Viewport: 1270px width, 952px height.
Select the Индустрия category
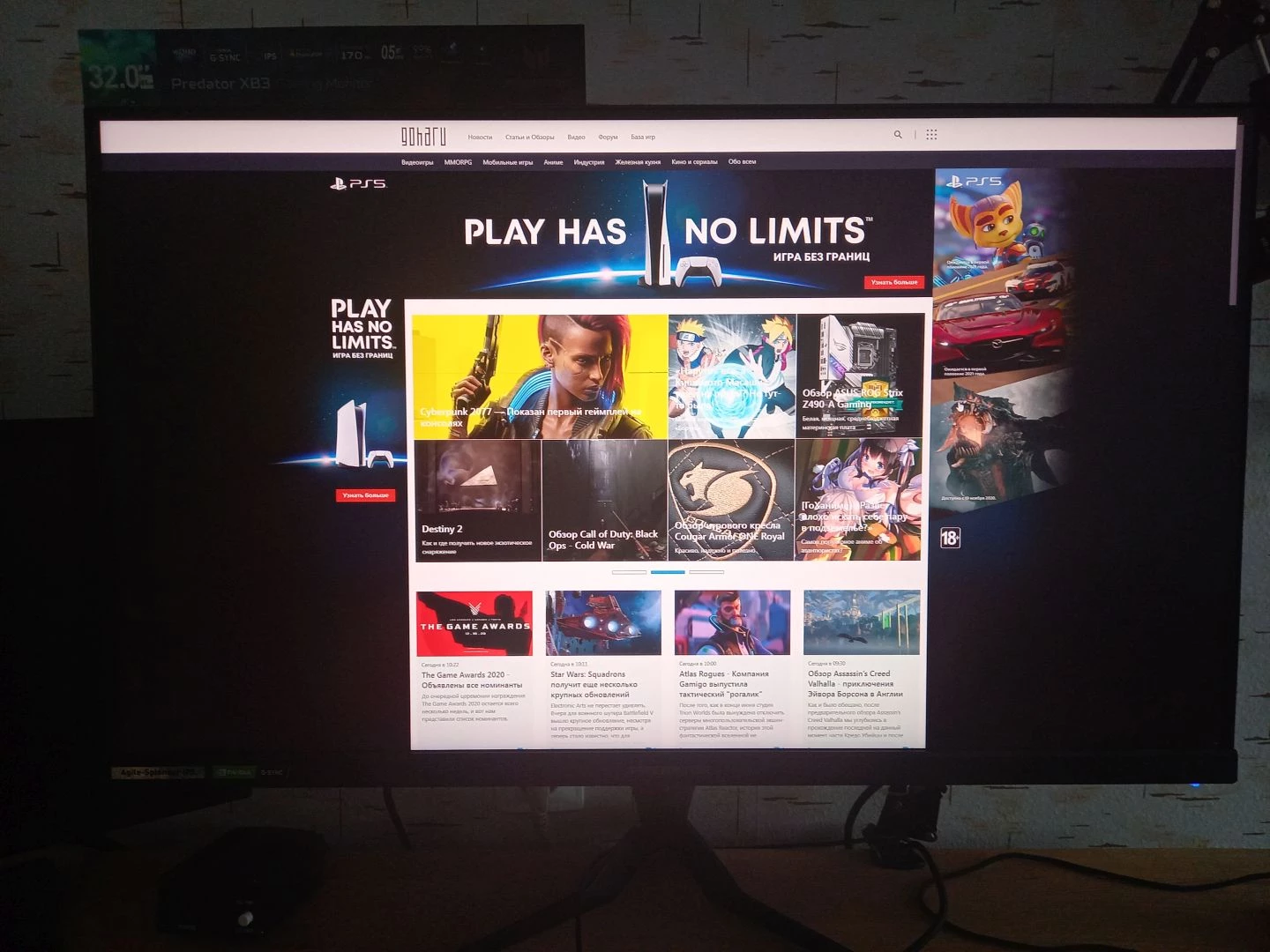(x=589, y=162)
